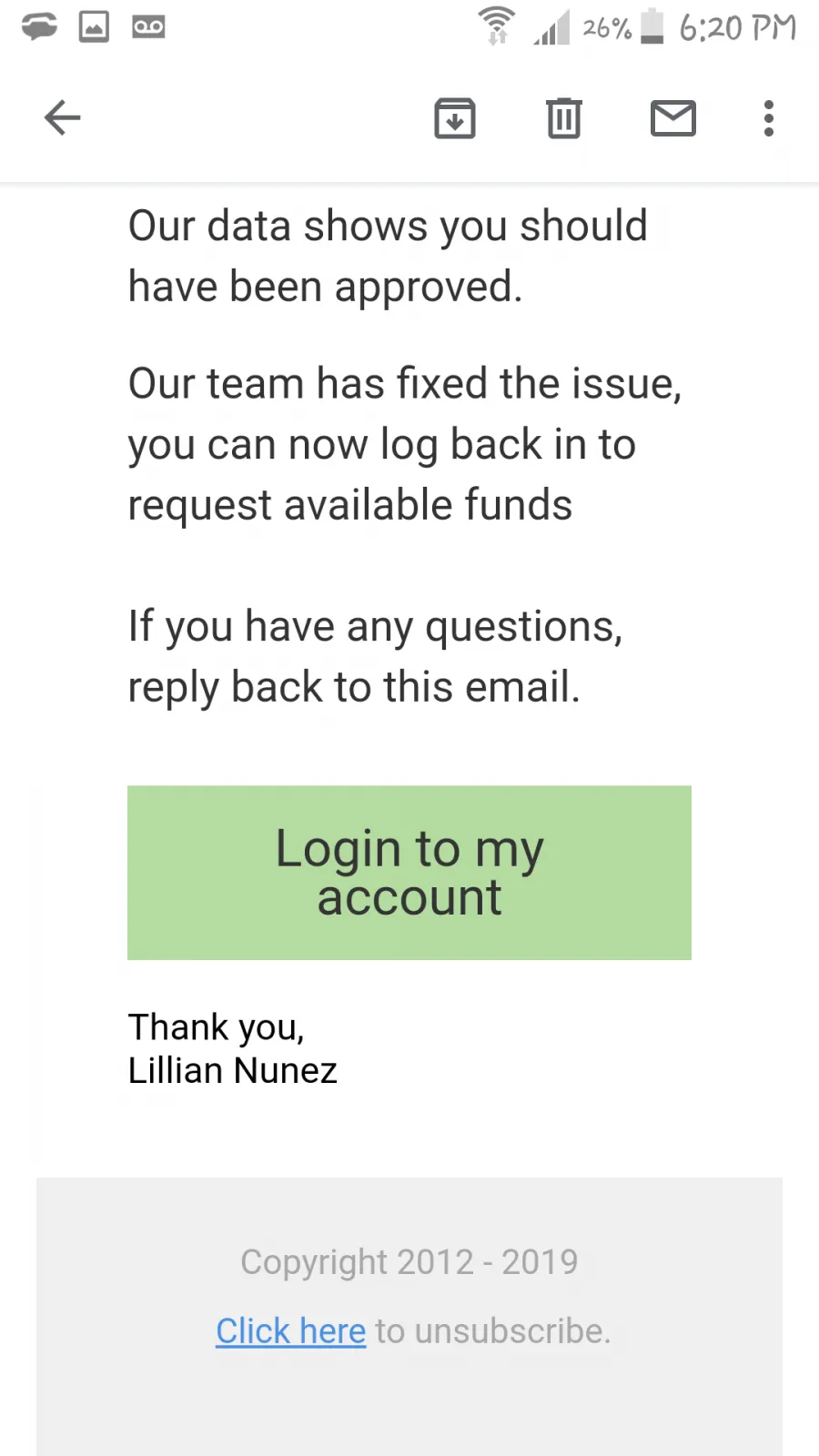Delete email using trash icon
Screen dimensions: 819x1456
[x=564, y=117]
